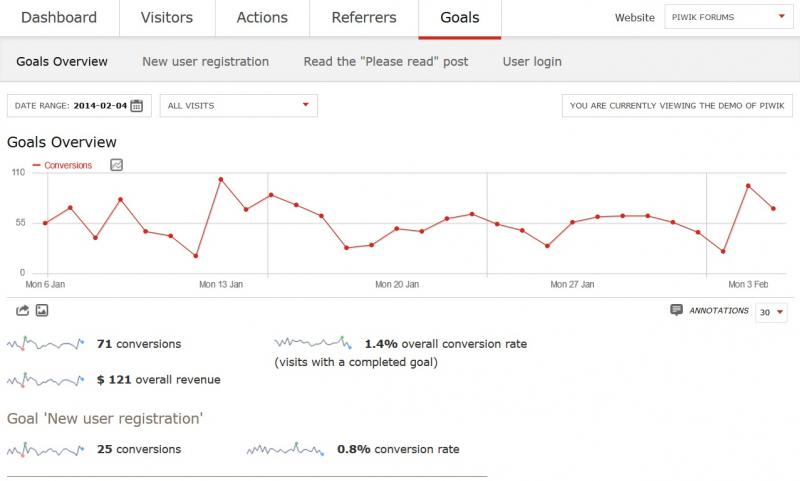The width and height of the screenshot is (800, 481).
Task: Click the annotations speech bubble icon
Action: [677, 310]
